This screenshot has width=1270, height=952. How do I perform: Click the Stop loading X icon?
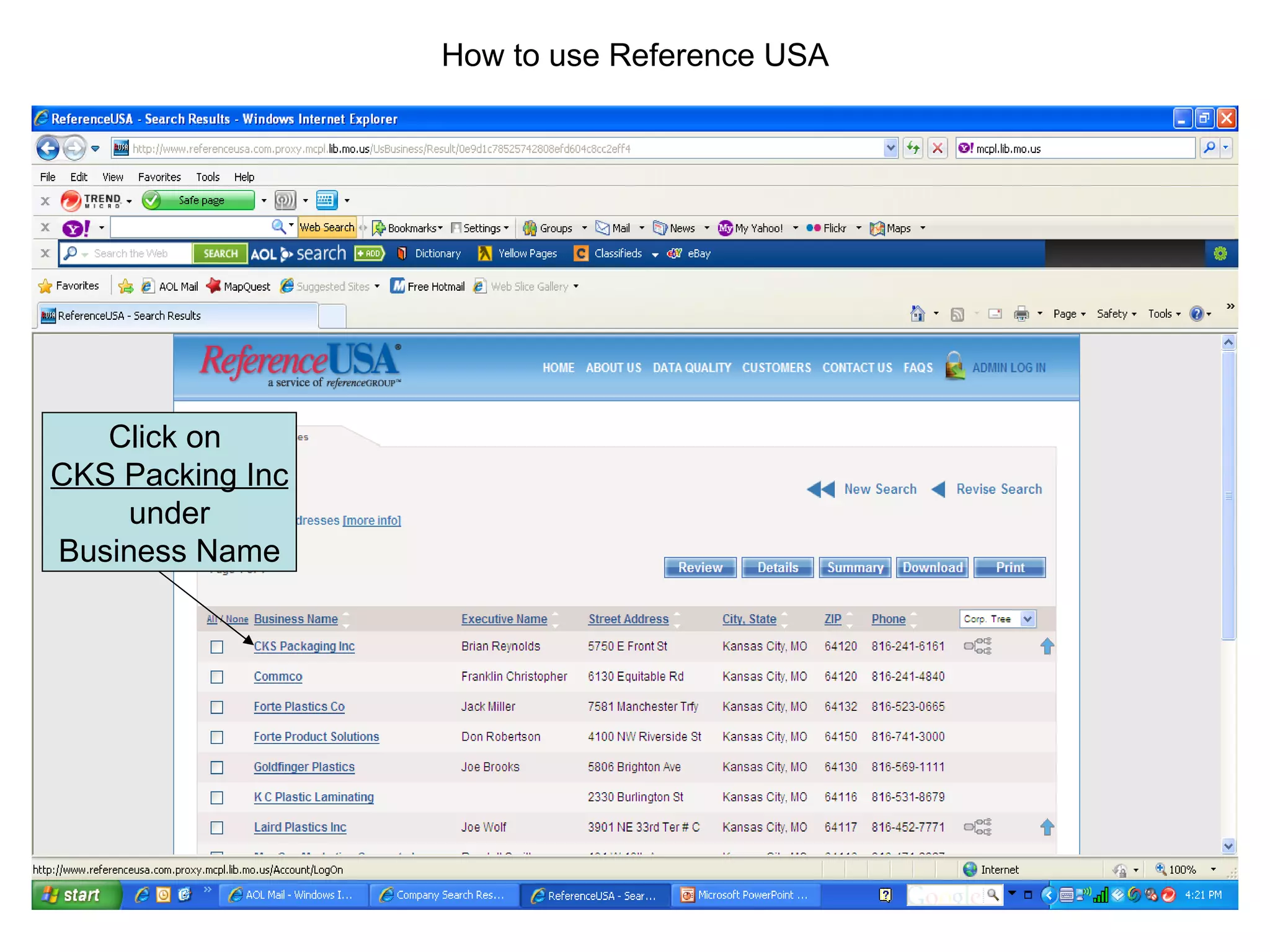coord(938,148)
